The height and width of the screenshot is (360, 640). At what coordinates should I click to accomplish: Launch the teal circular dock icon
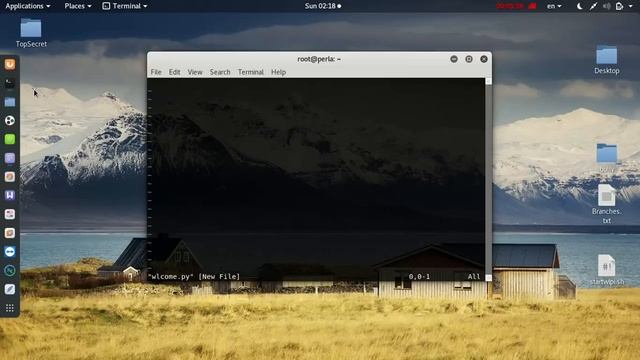10,270
